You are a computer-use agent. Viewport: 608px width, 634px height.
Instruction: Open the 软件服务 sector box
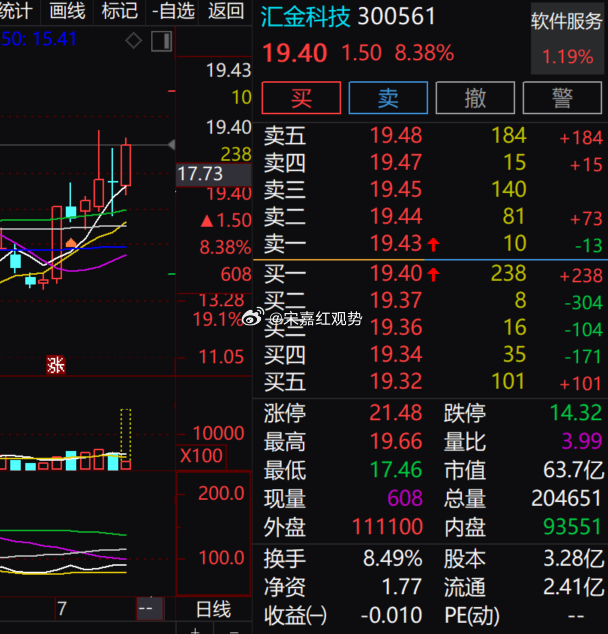(567, 39)
